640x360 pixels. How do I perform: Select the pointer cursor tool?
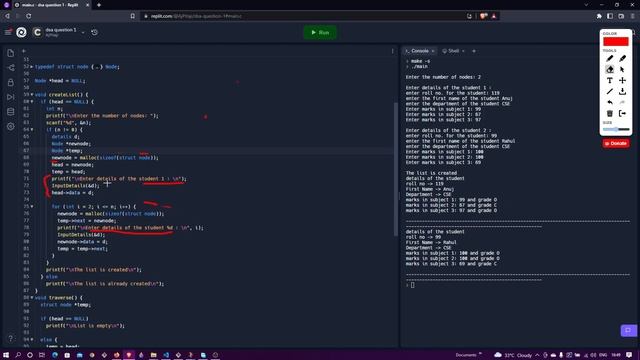[x=622, y=69]
